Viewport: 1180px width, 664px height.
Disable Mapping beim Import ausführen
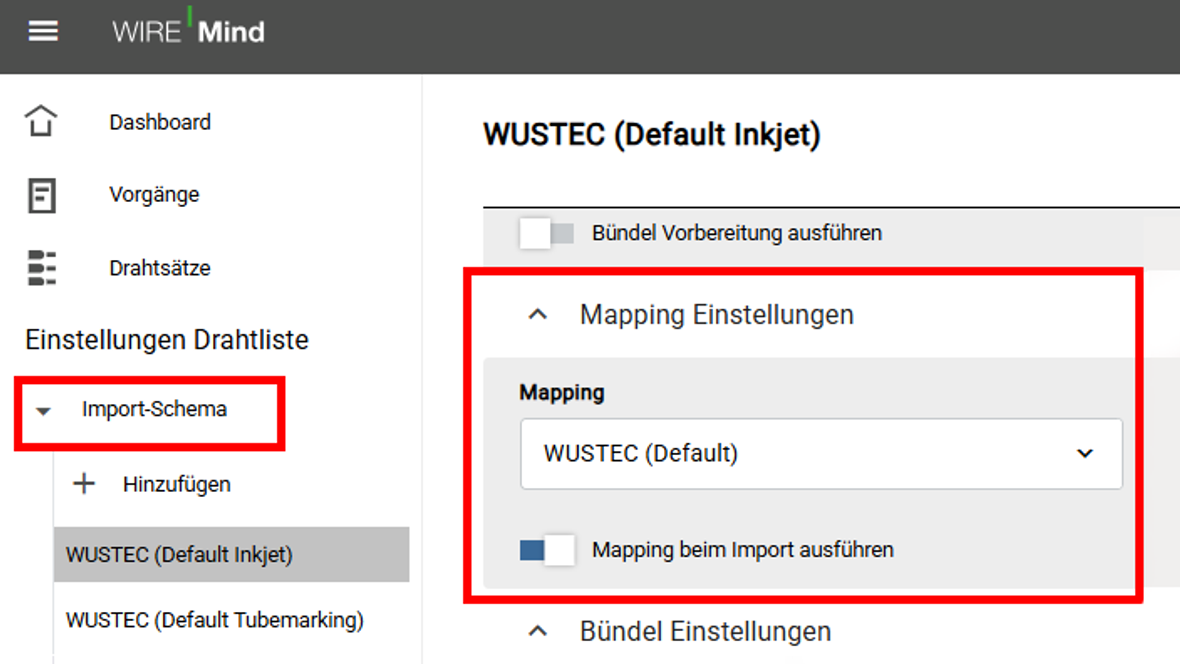click(x=547, y=550)
